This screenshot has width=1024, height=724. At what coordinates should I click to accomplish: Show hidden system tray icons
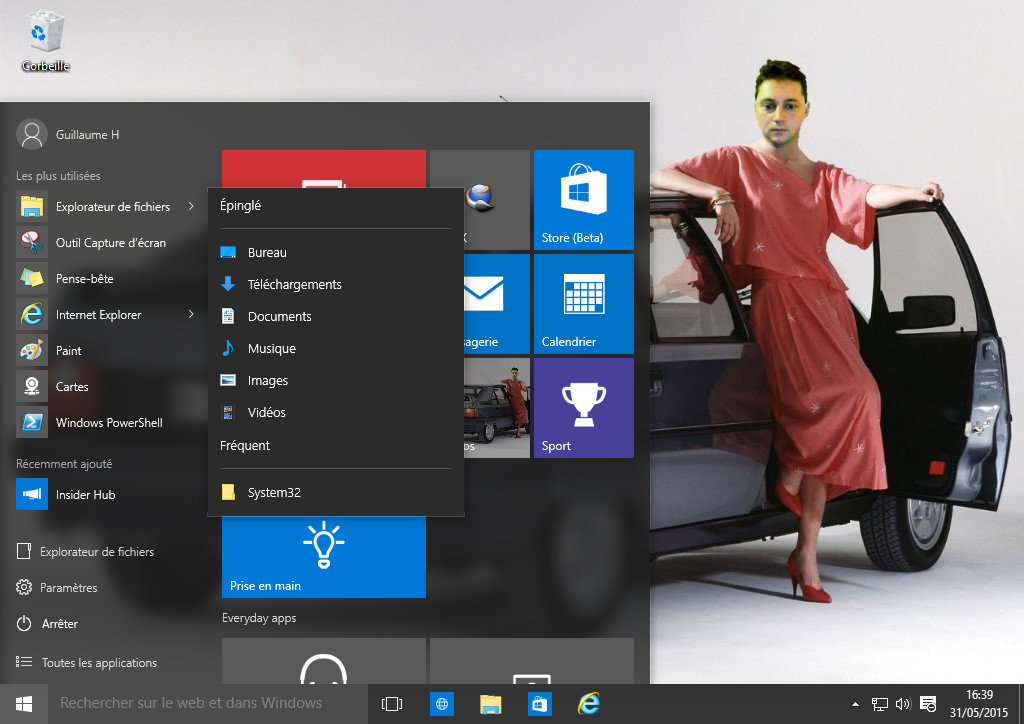coord(854,704)
